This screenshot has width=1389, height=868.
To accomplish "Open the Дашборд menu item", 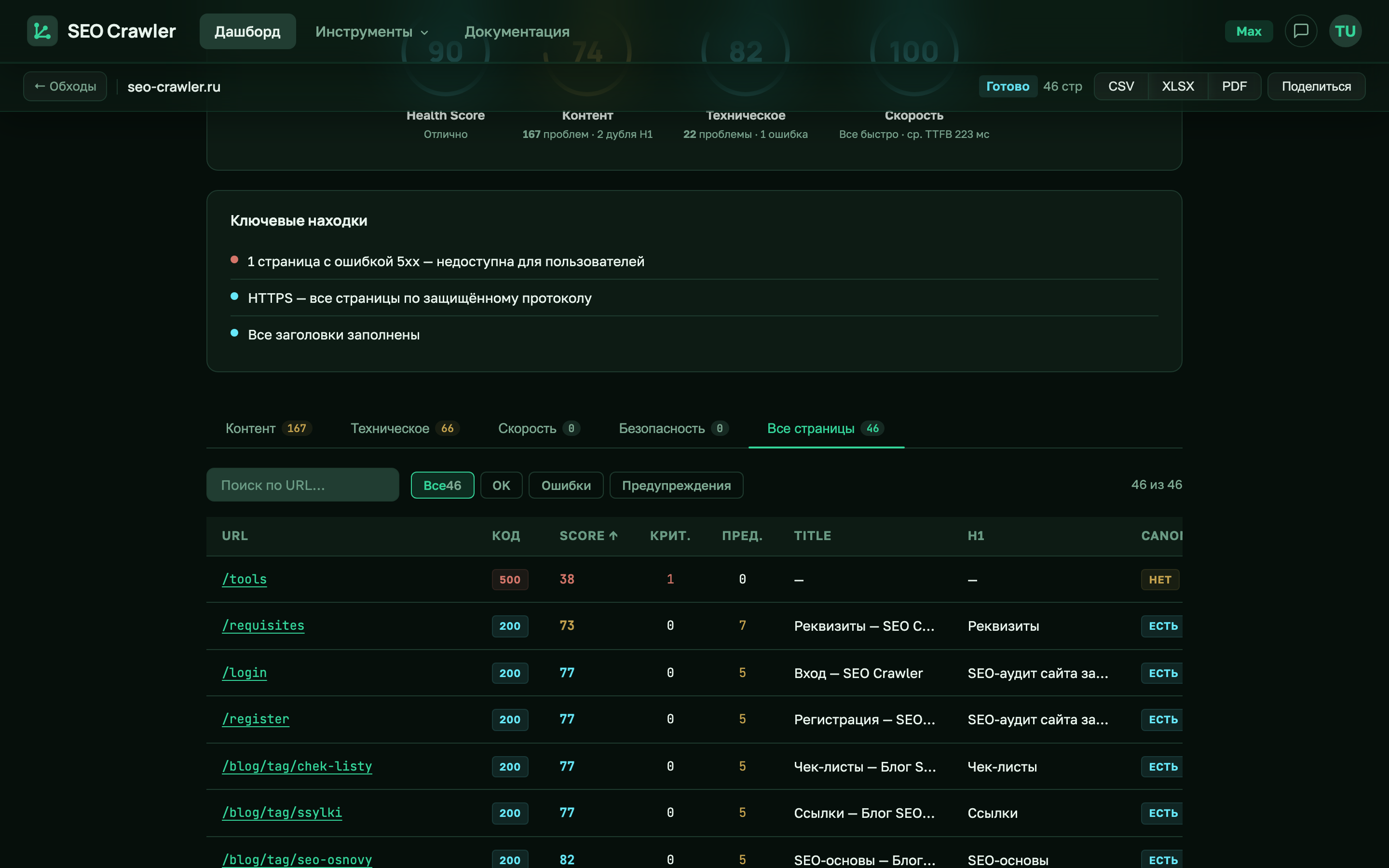I will click(247, 31).
